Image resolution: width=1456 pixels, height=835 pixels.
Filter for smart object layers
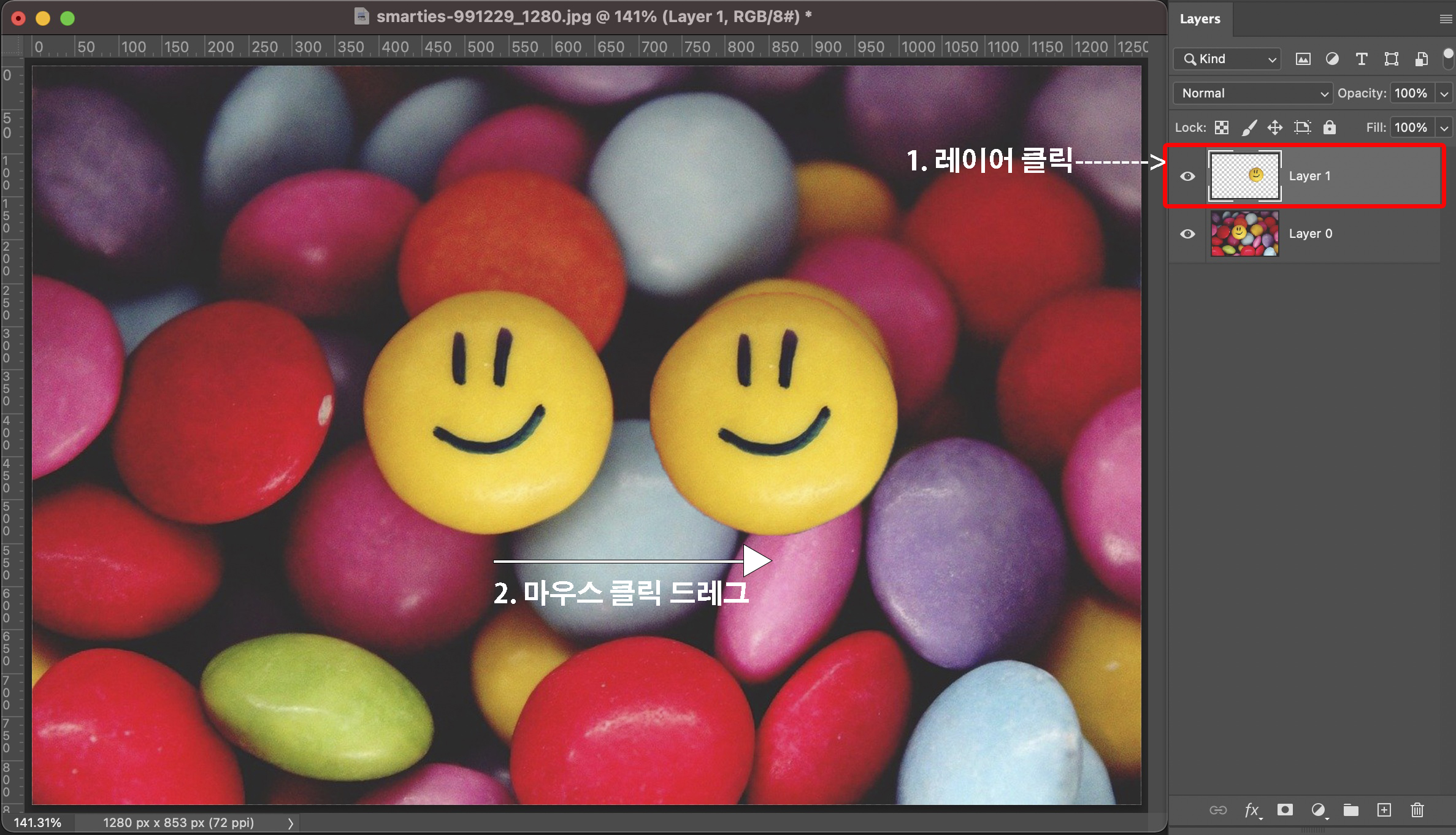tap(1421, 59)
